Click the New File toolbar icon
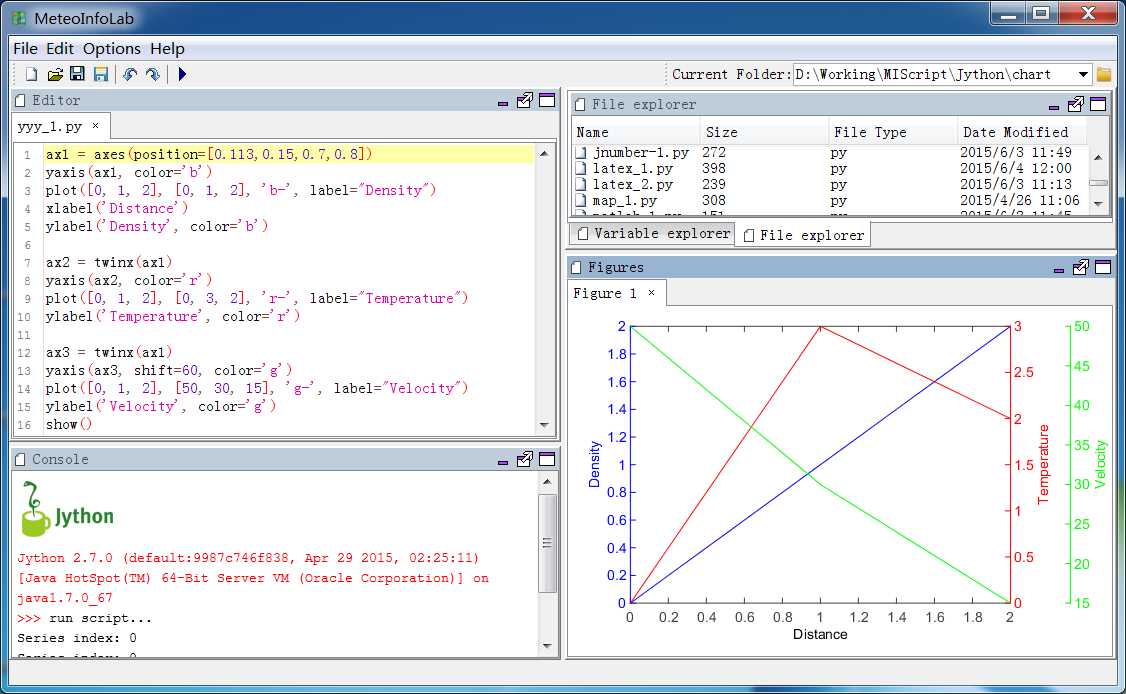 [32, 74]
